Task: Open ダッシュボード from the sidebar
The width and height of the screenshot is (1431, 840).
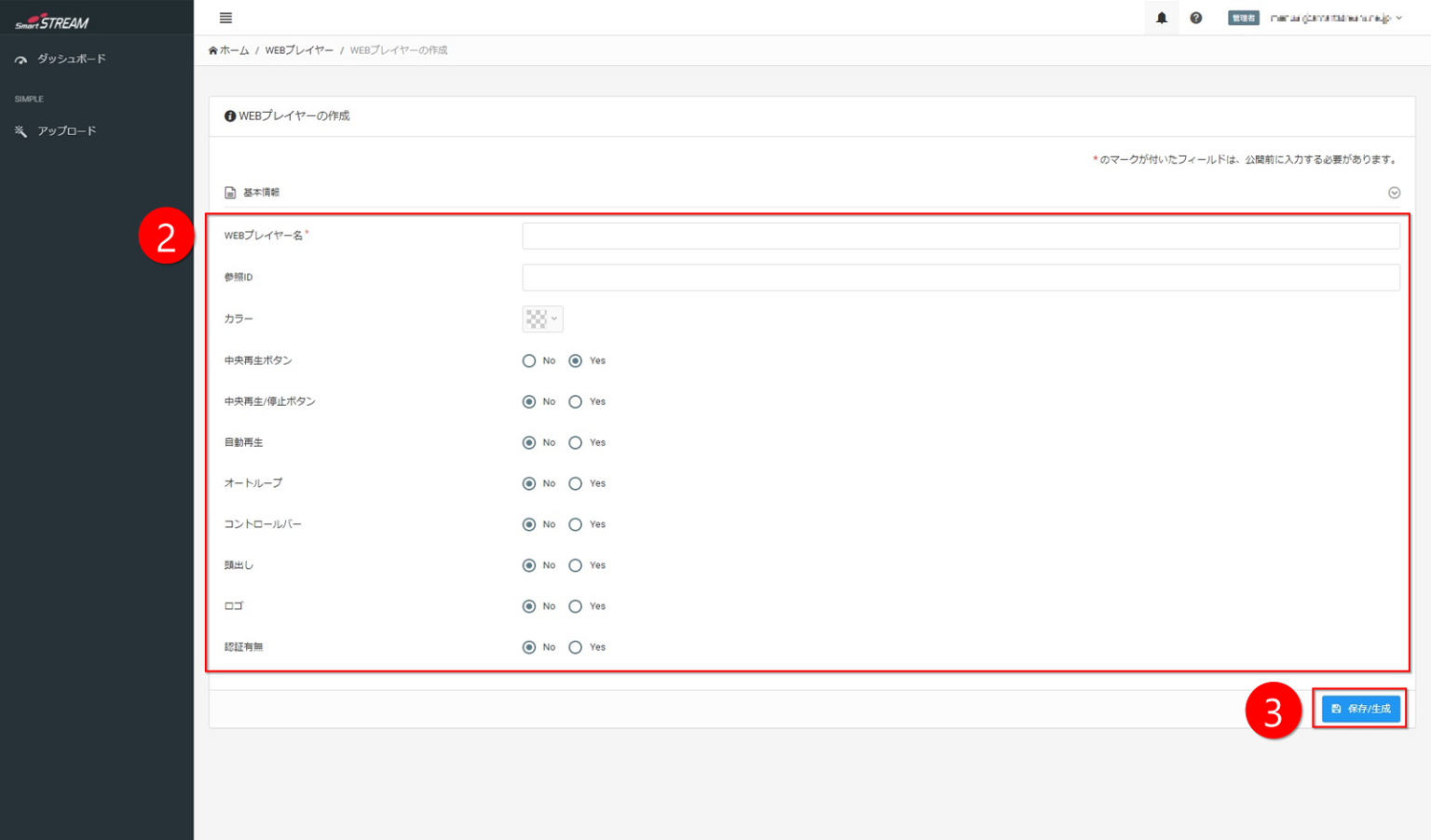Action: [71, 59]
